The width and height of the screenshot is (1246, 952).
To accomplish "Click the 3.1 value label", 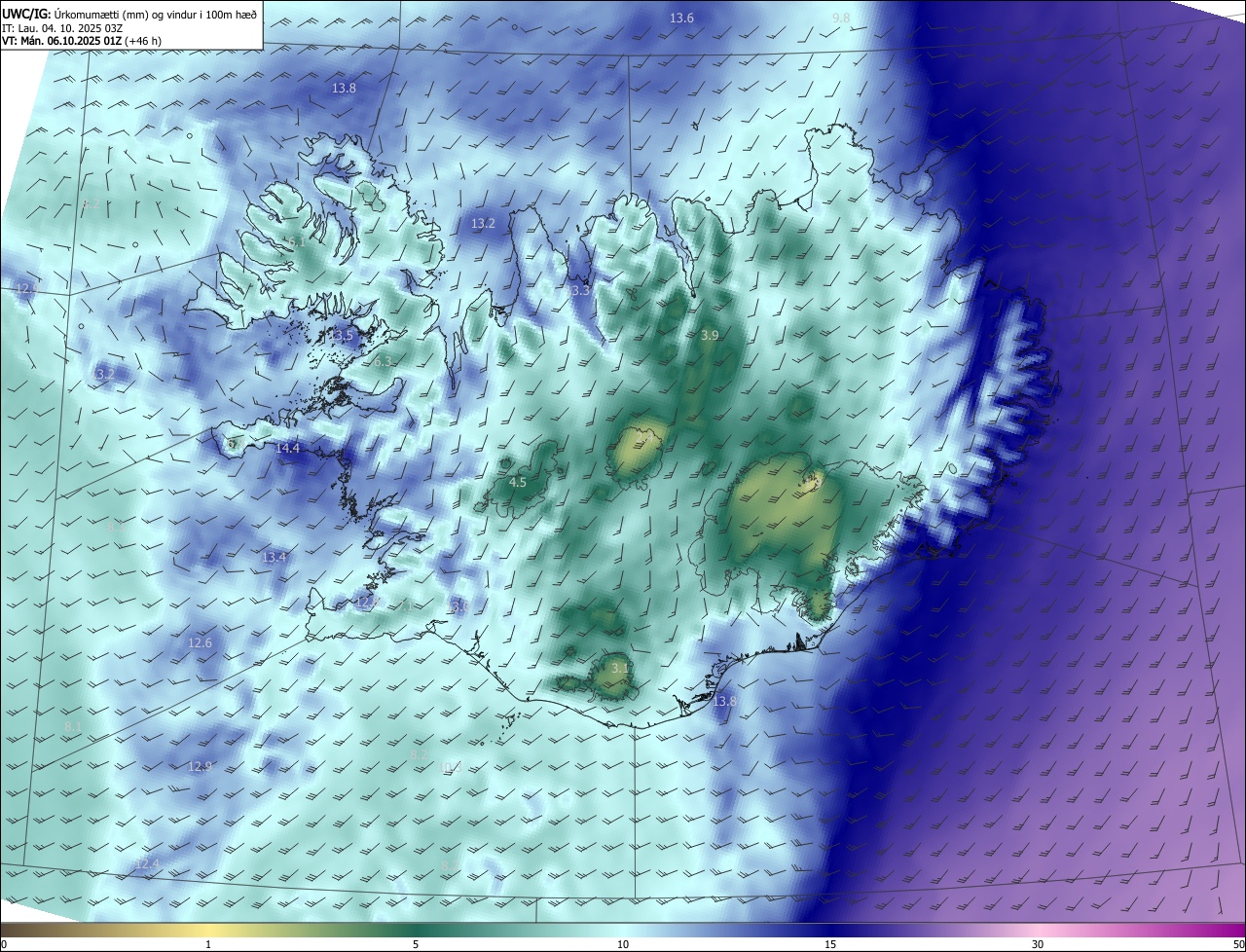I will pos(619,668).
